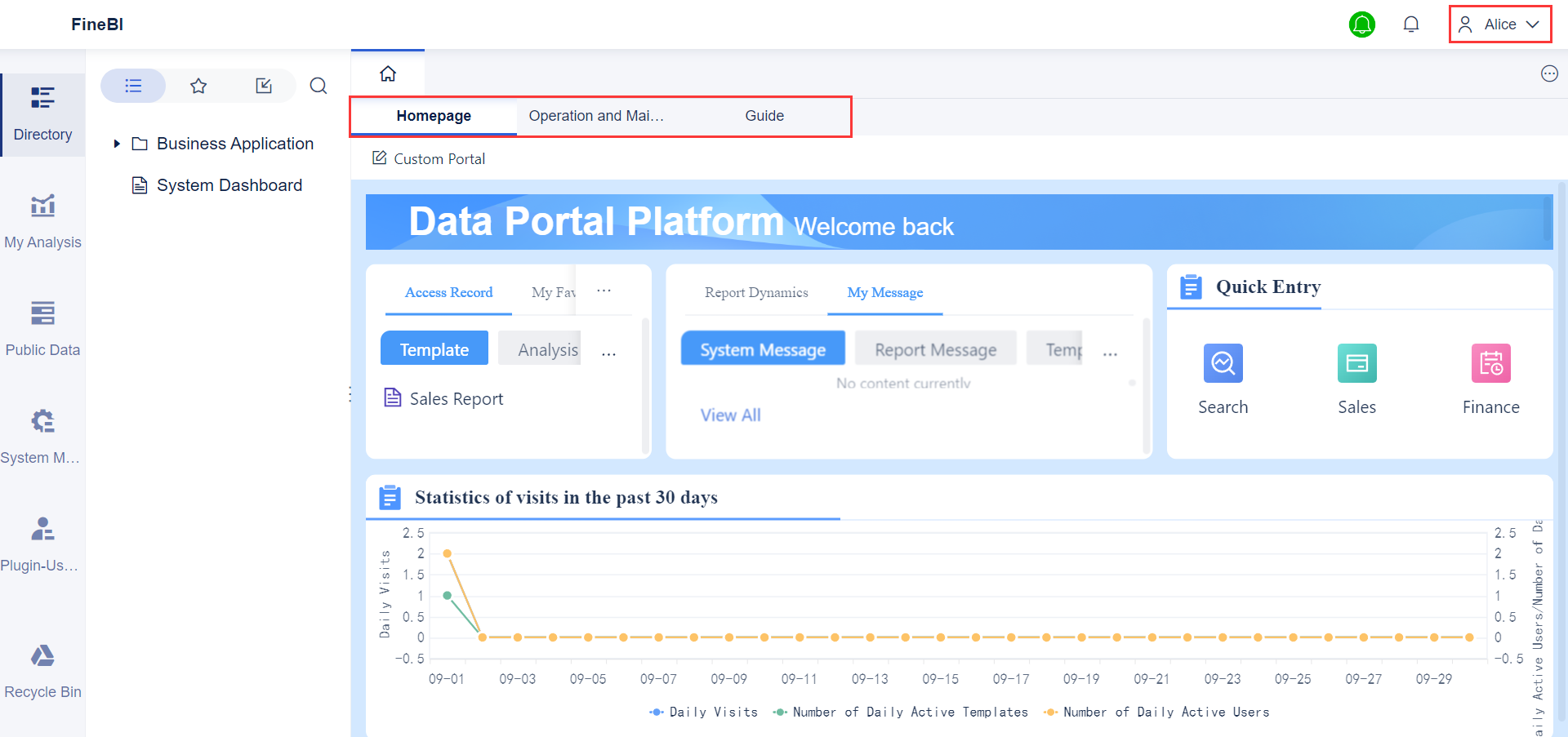The image size is (1568, 737).
Task: Open My Analysis in the sidebar
Action: coord(42,222)
